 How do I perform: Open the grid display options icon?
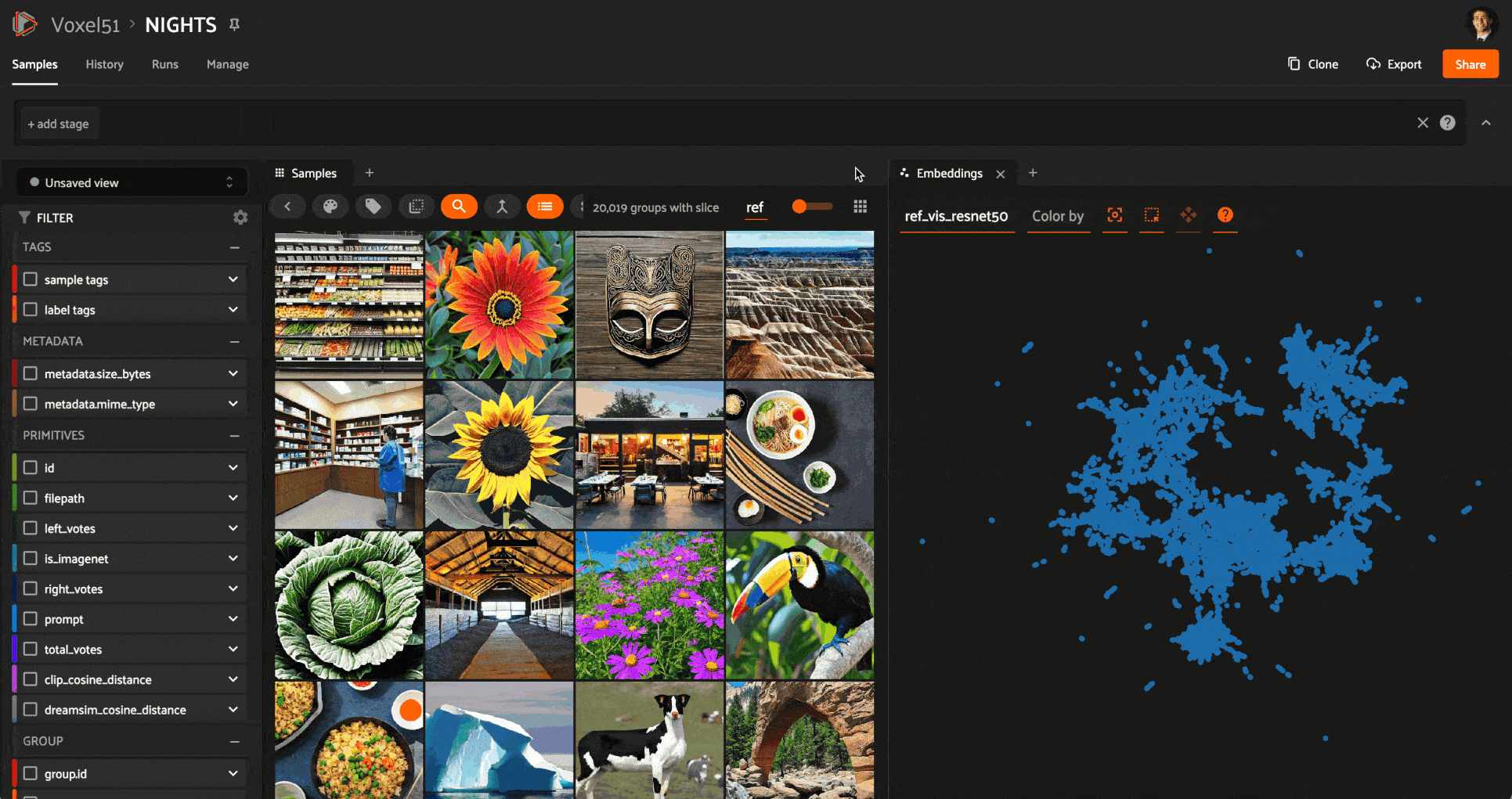(860, 207)
